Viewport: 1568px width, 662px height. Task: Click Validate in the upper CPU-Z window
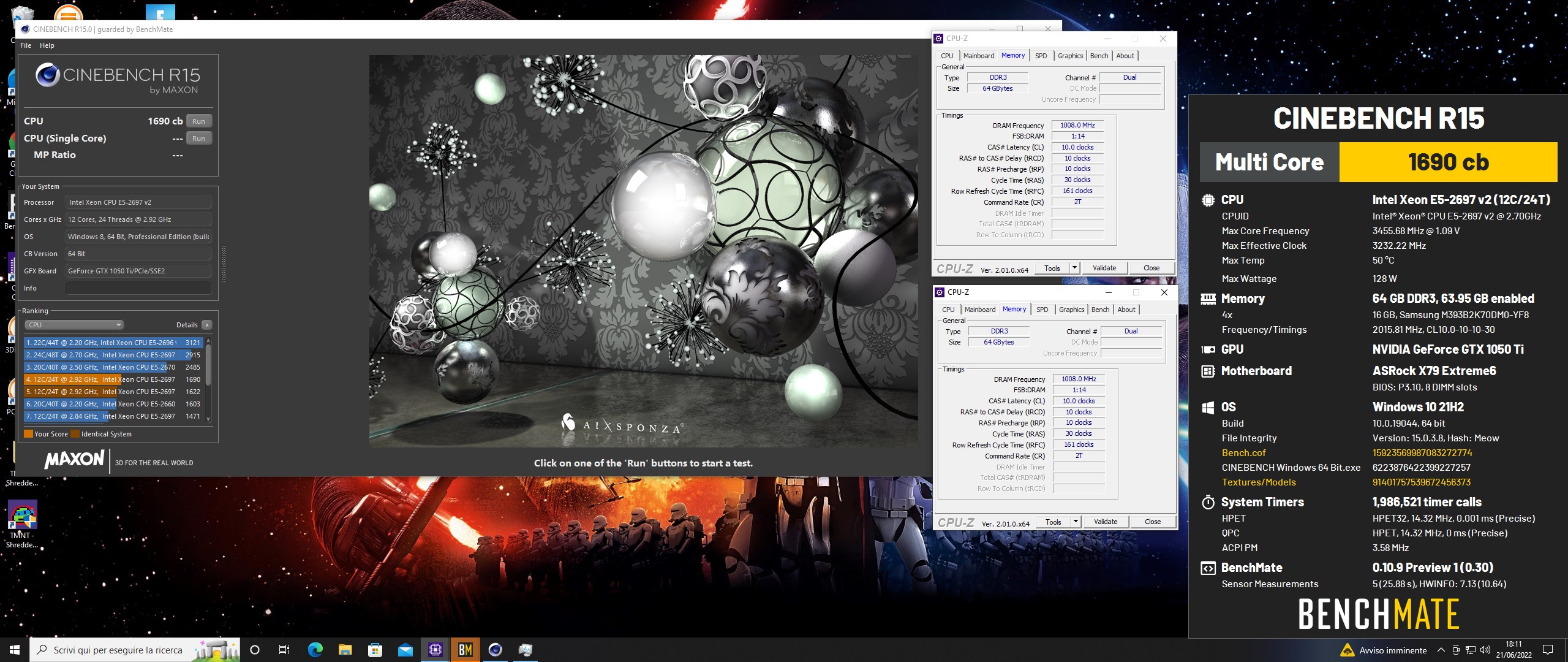click(1104, 268)
